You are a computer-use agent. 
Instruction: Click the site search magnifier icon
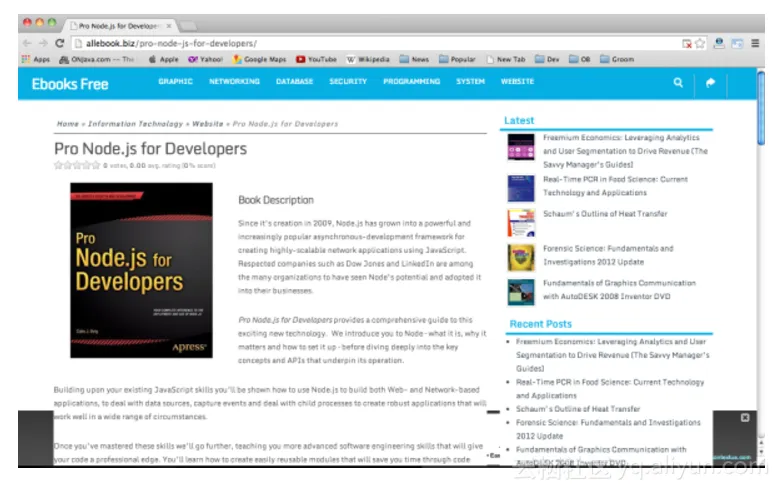pyautogui.click(x=678, y=83)
